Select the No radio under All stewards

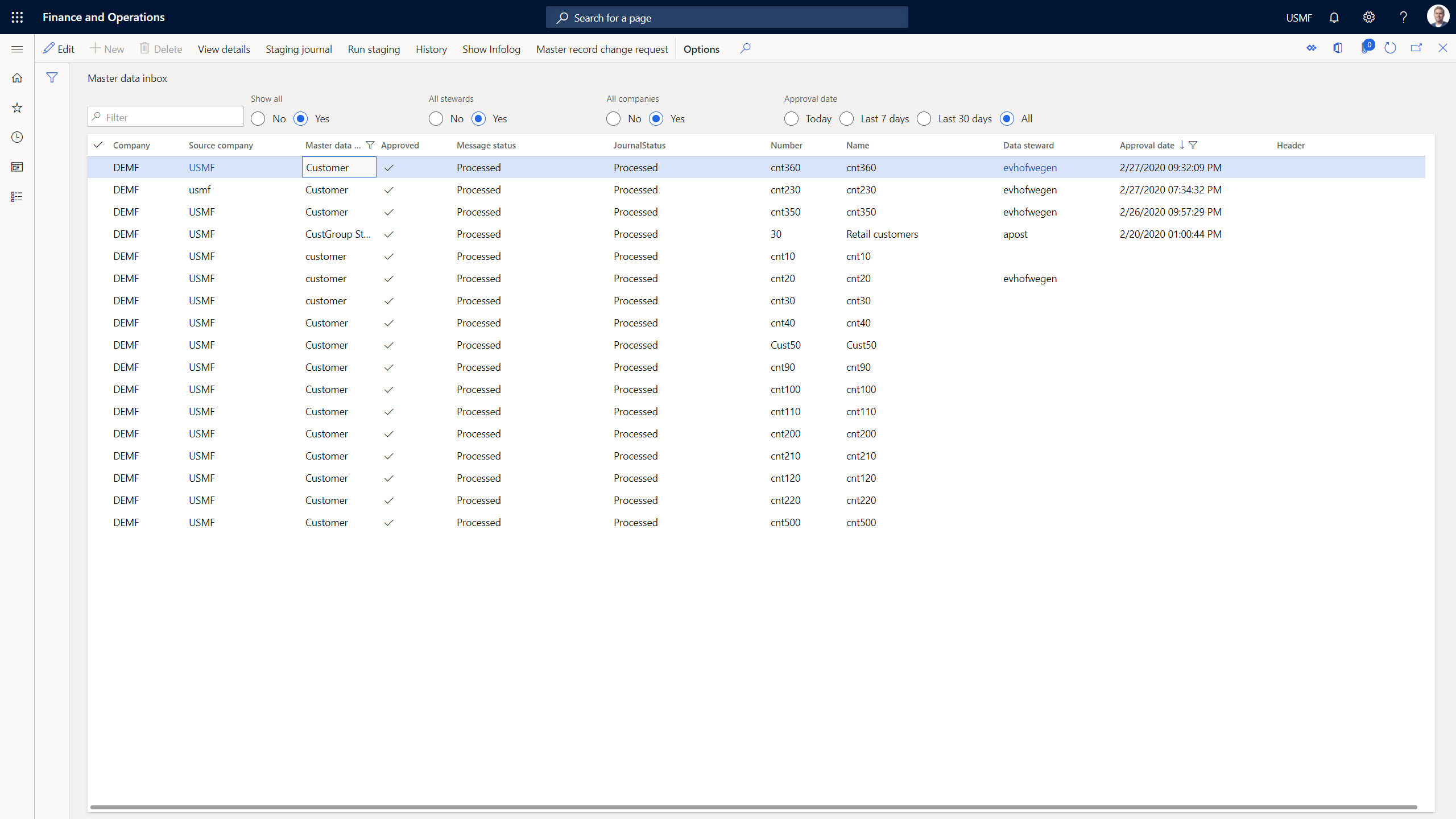tap(436, 118)
